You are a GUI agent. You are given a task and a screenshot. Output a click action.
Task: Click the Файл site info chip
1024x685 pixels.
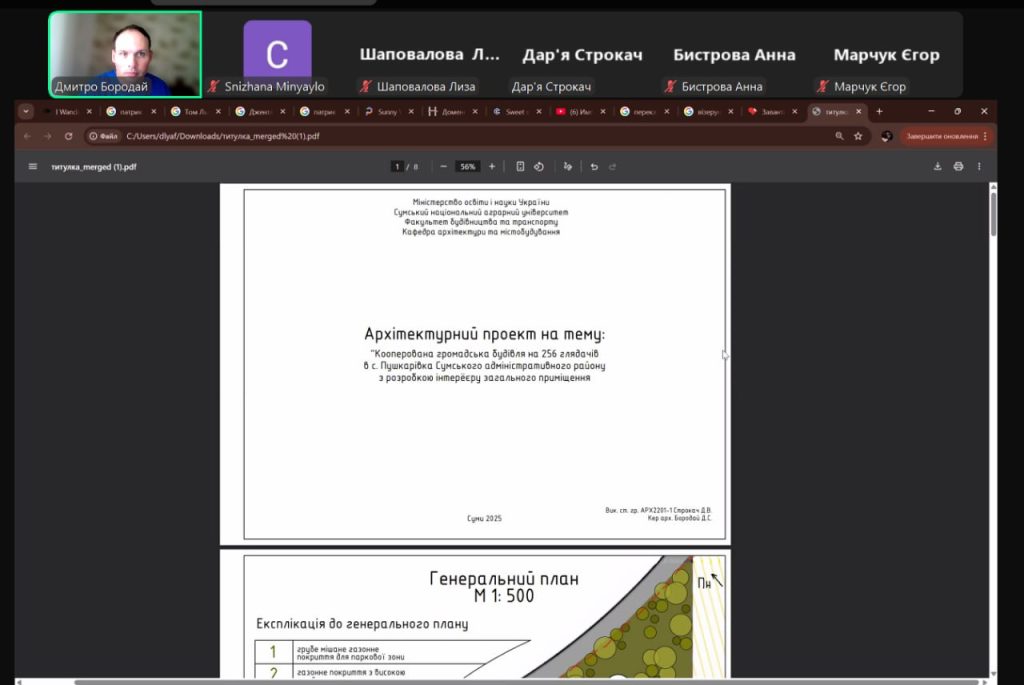104,136
